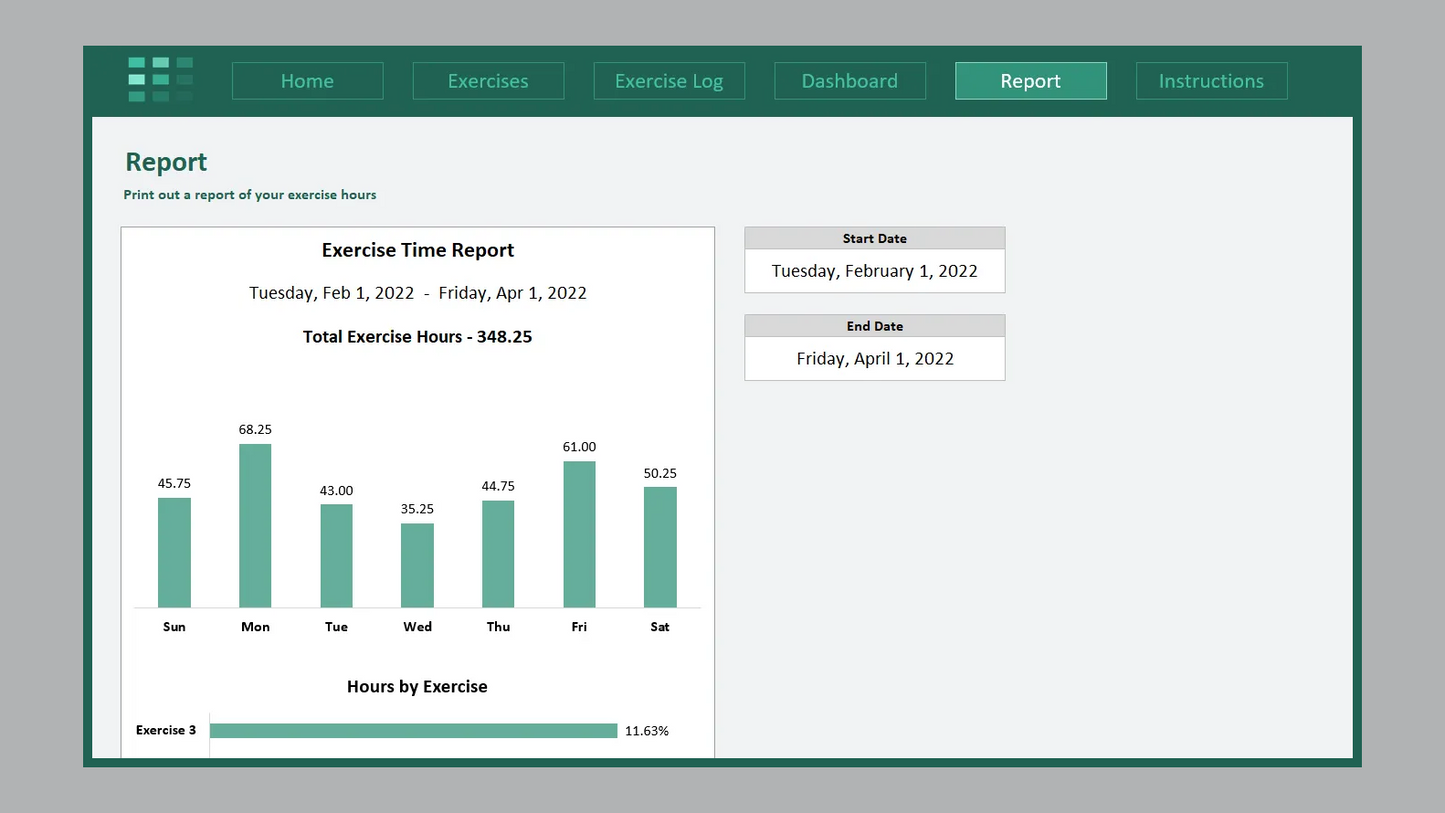Click the Start Date field
This screenshot has width=1445, height=813.
point(874,270)
